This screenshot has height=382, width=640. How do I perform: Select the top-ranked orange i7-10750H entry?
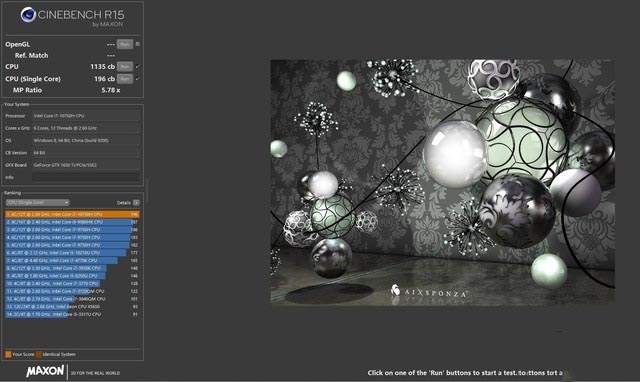tap(72, 214)
